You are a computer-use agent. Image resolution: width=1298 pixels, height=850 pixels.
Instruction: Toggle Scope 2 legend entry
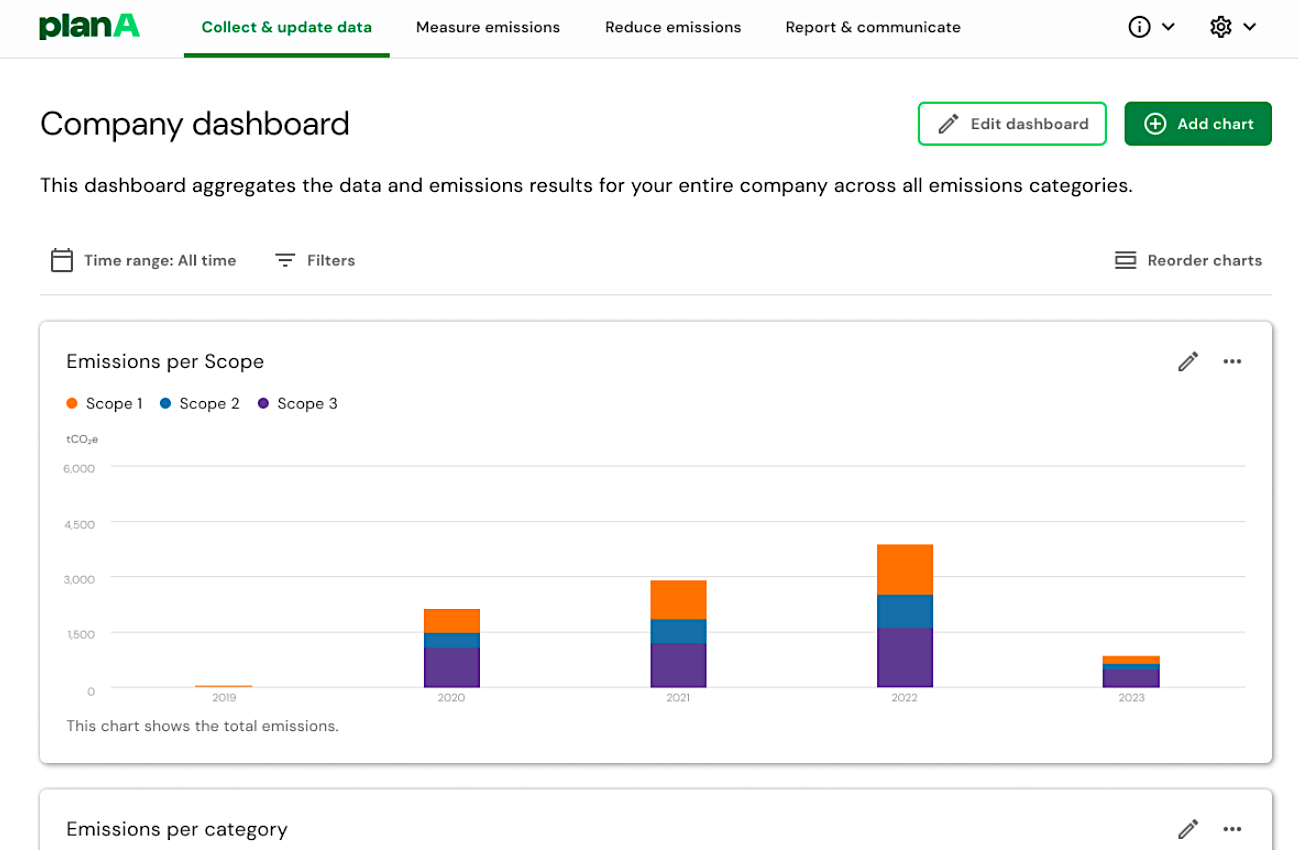[x=200, y=404]
